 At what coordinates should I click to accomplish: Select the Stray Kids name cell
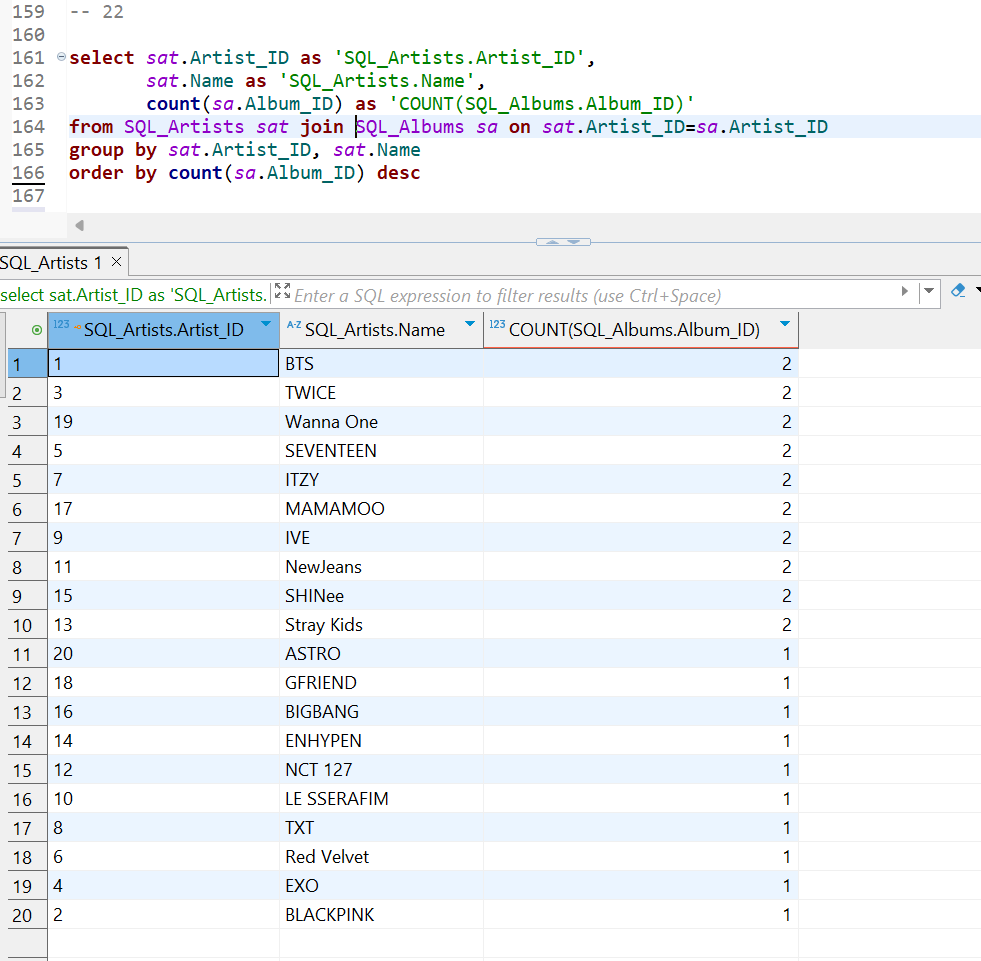pyautogui.click(x=381, y=624)
